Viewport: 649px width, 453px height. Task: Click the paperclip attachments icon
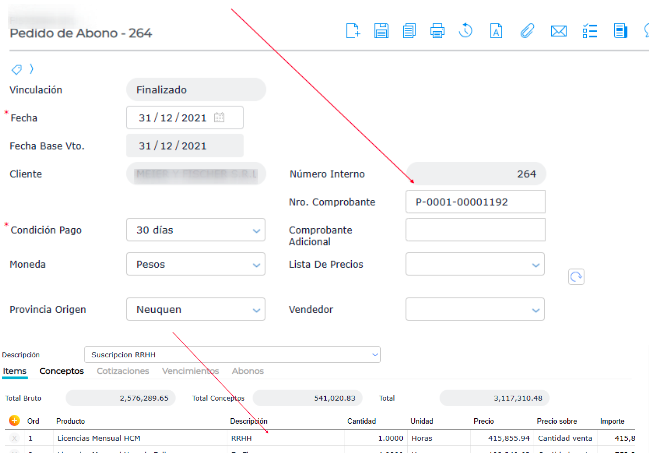coord(527,31)
